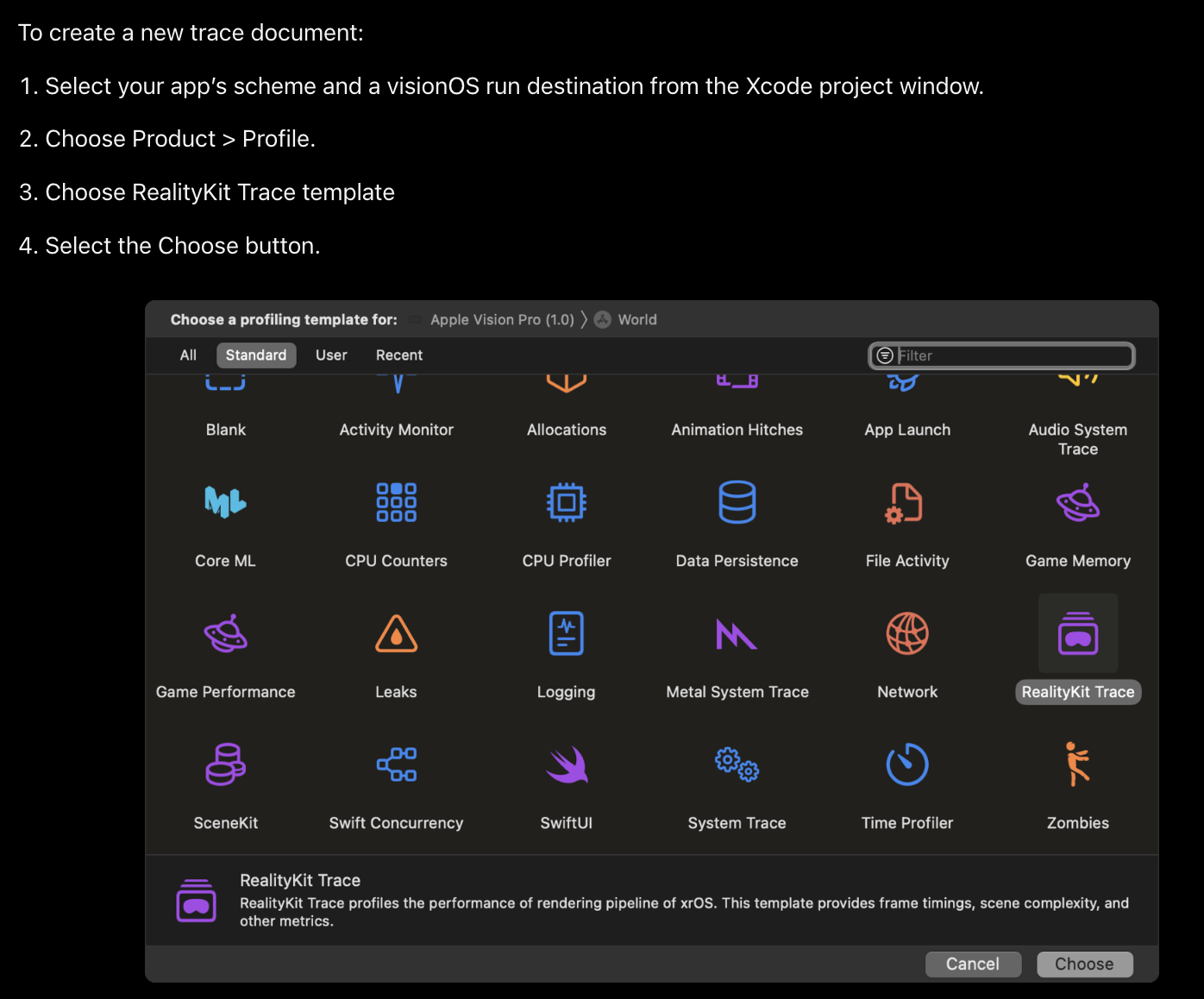Click the RealityKit Trace description icon
Viewport: 1204px width, 999px height.
196,900
